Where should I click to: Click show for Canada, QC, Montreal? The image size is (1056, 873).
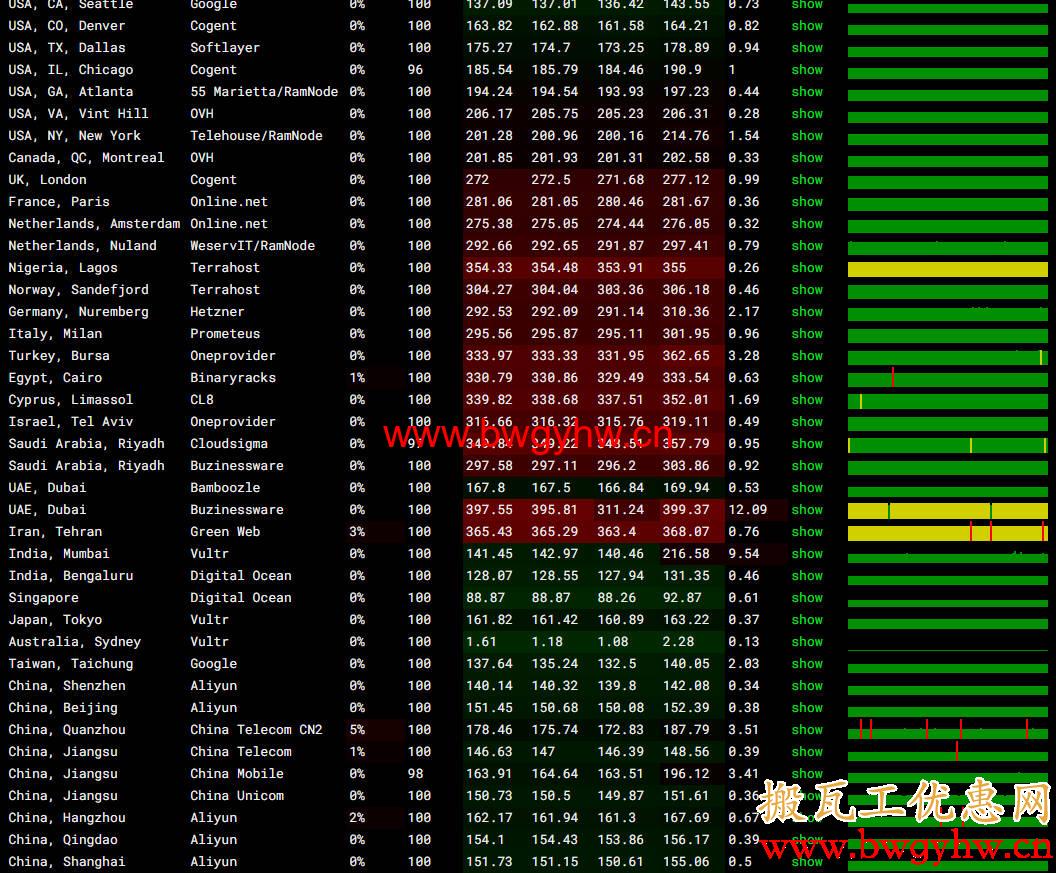(x=807, y=158)
